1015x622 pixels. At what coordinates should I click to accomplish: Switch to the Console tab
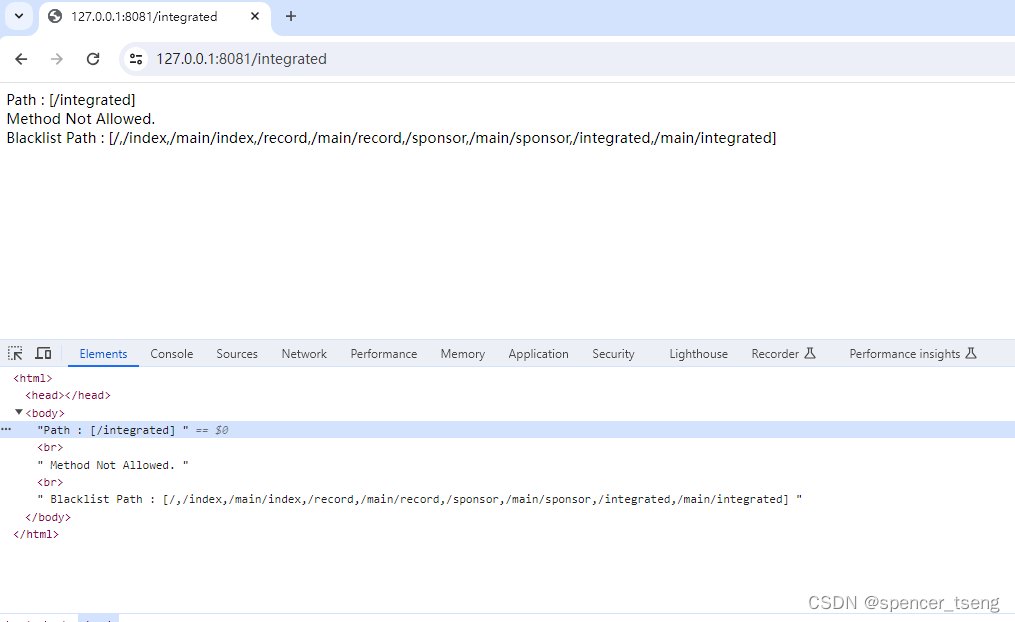[171, 353]
